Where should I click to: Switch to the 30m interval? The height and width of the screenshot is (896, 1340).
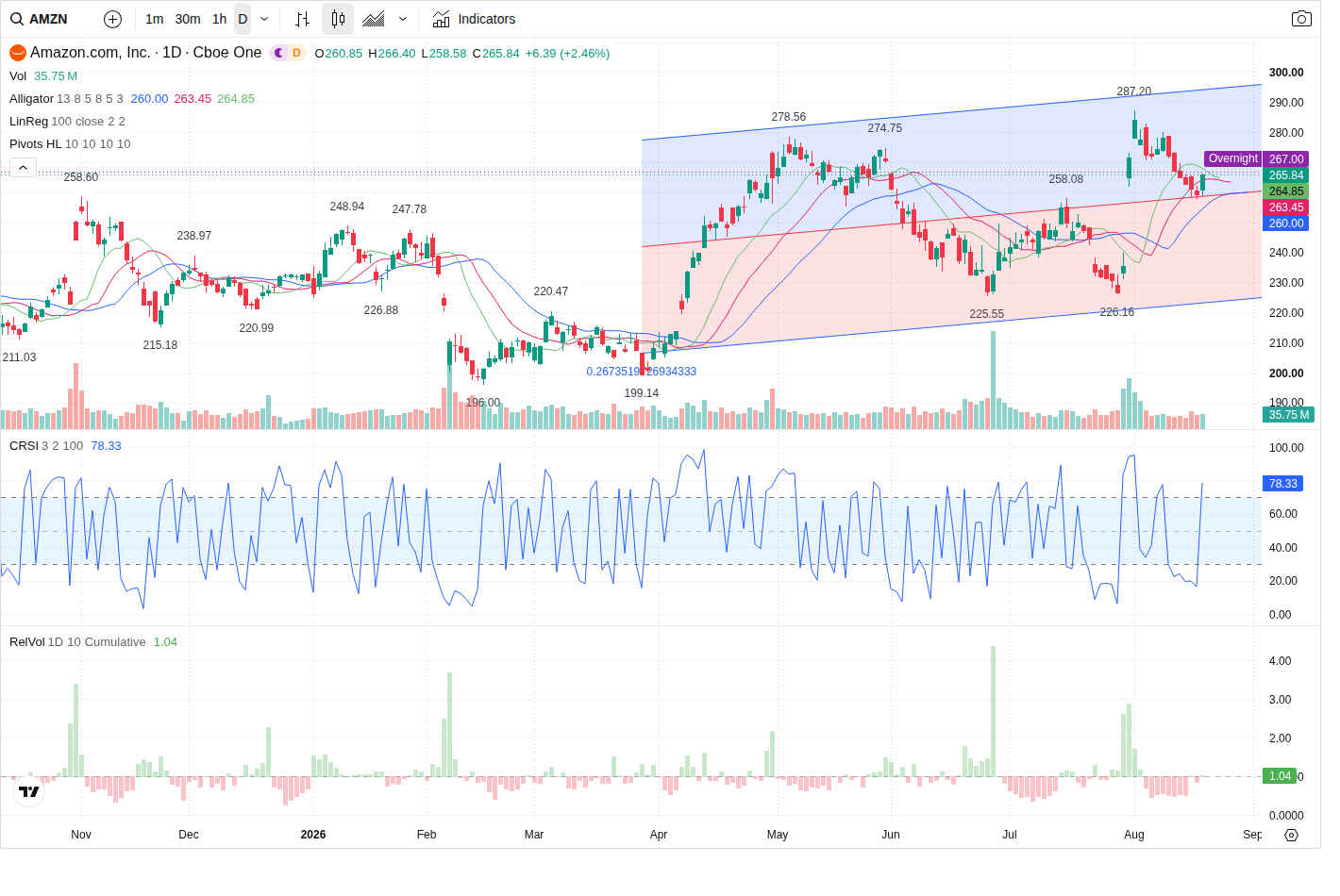tap(188, 19)
